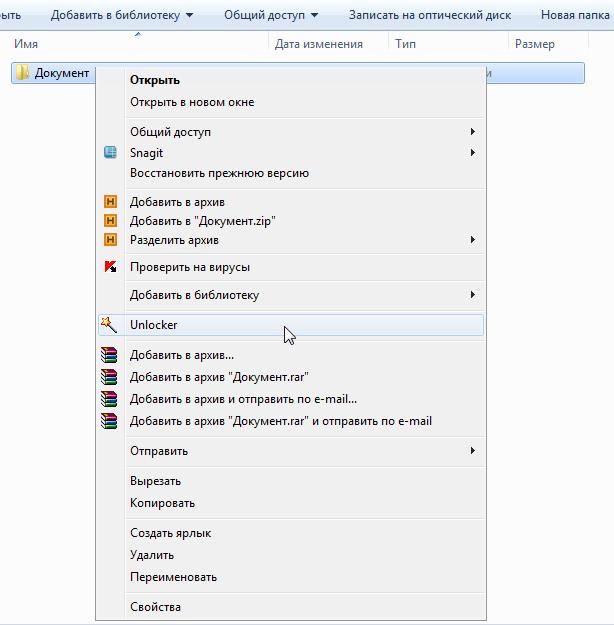
Task: Click the Unlocker wand icon
Action: click(x=109, y=324)
